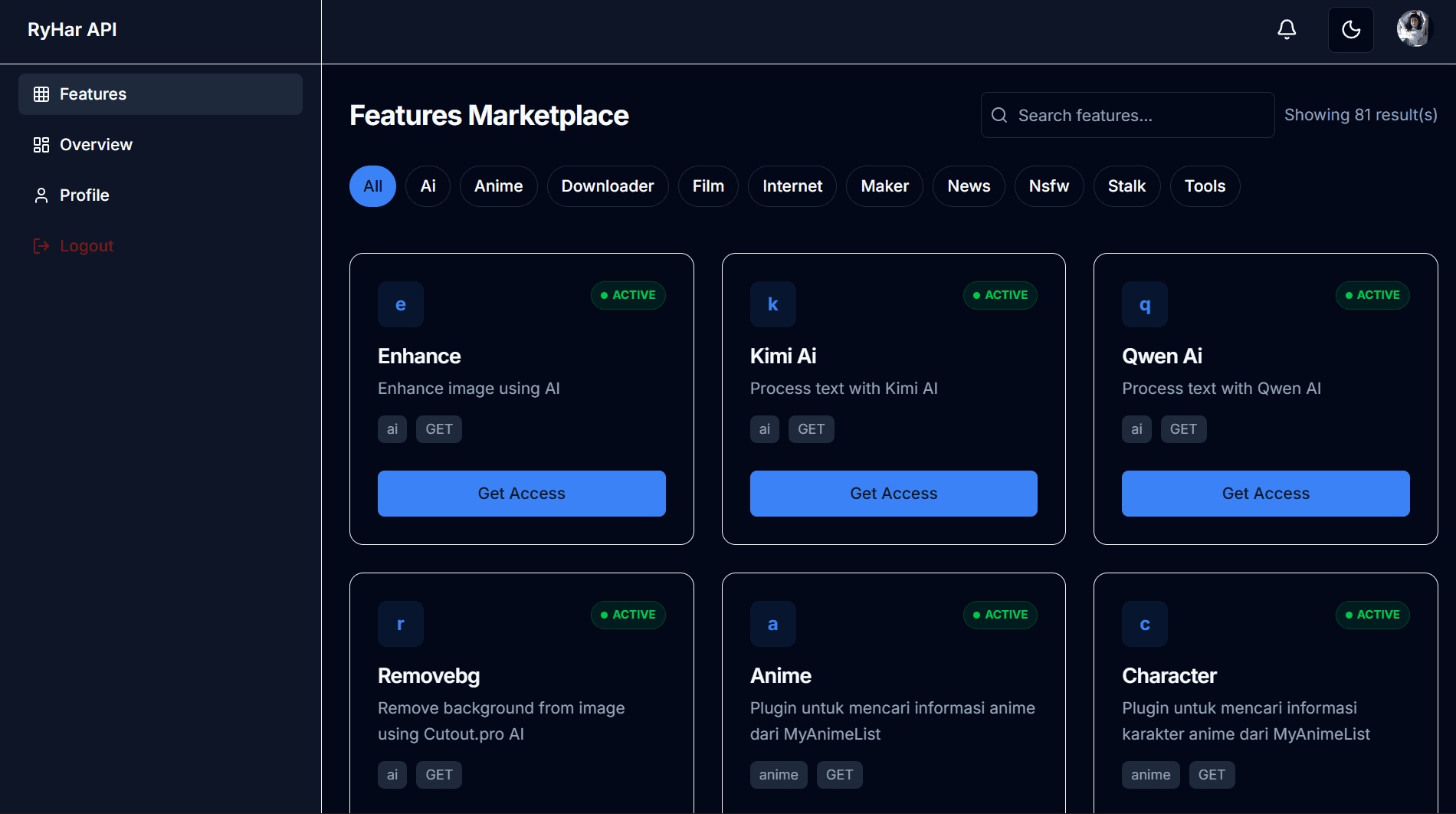Toggle dark mode with moon icon
This screenshot has height=814, width=1456.
1350,30
